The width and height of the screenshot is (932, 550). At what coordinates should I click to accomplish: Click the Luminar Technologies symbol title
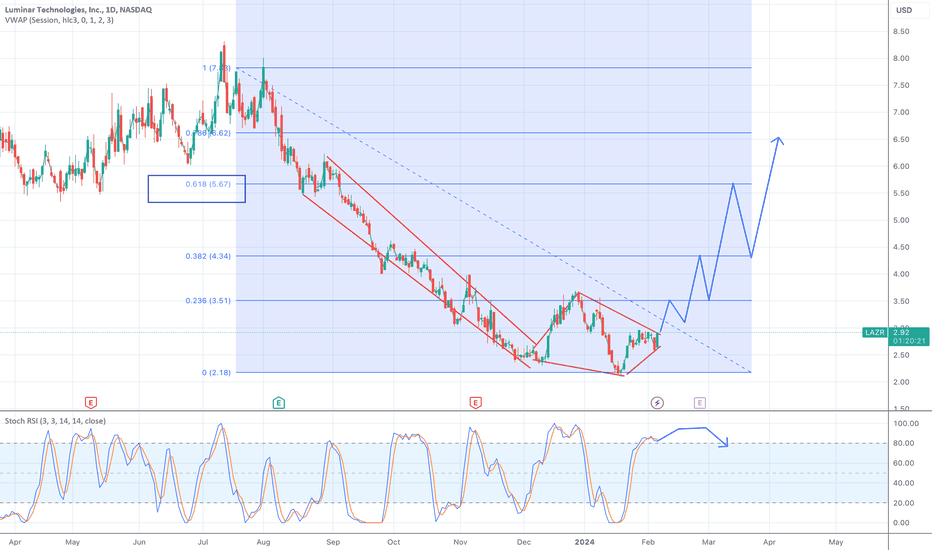click(78, 10)
